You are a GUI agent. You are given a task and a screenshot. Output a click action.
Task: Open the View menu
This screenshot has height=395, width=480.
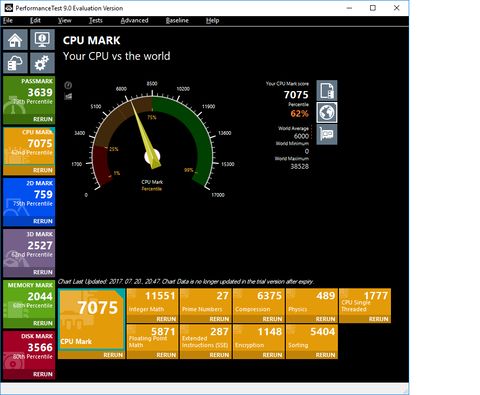click(64, 21)
